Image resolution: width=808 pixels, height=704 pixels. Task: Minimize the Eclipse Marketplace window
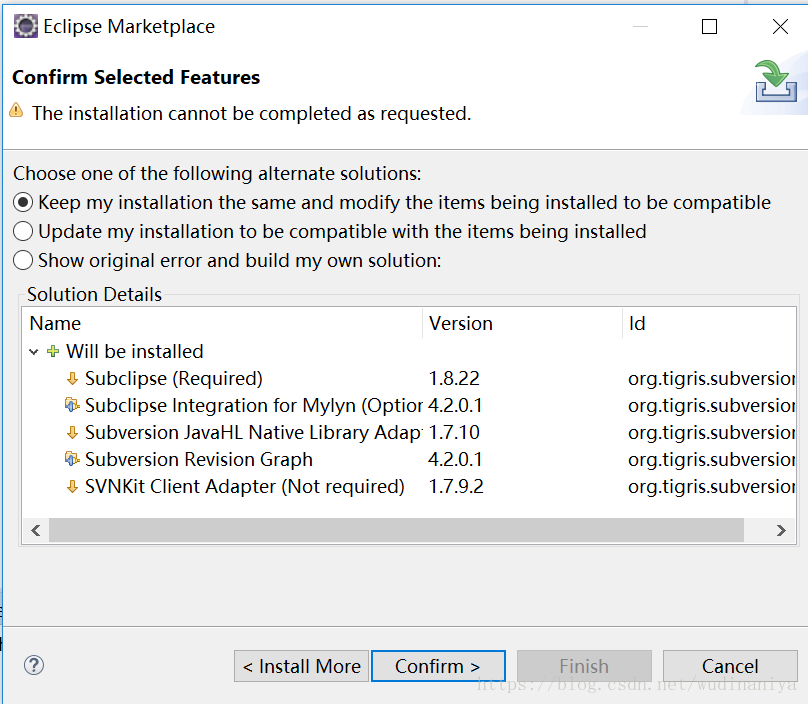[x=640, y=26]
